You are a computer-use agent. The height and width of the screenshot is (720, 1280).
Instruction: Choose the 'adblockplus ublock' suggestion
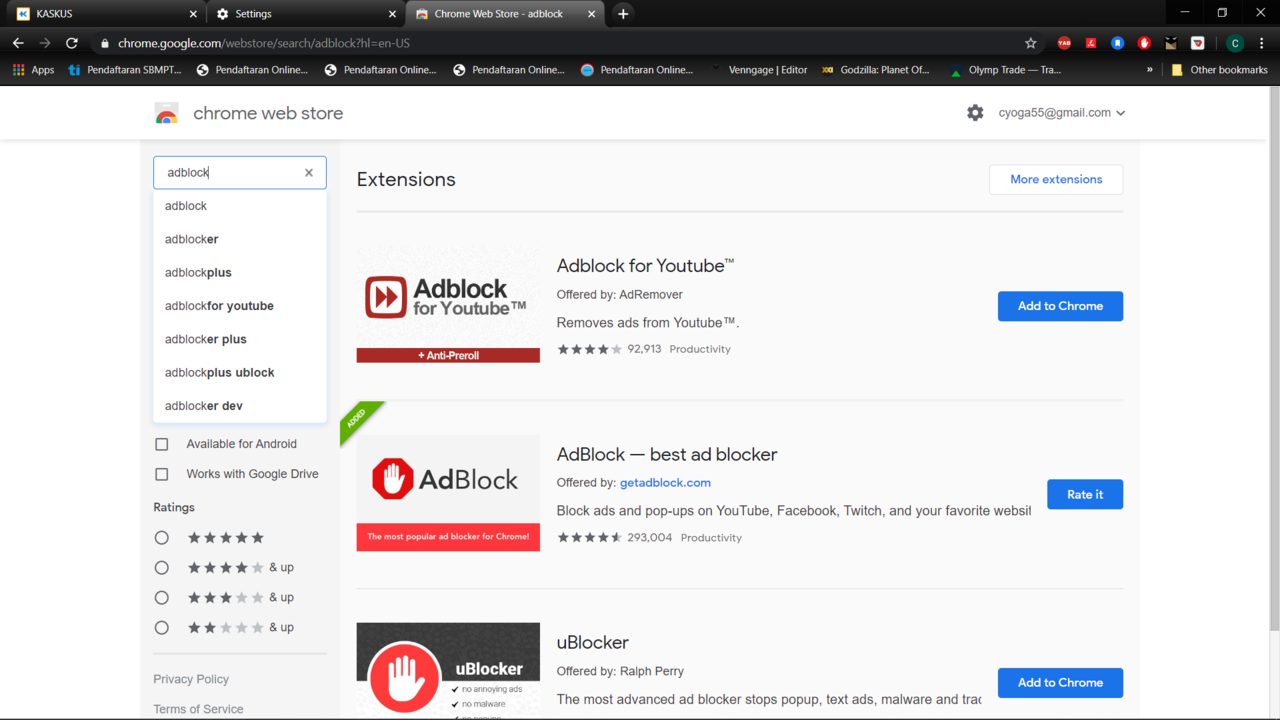[x=240, y=372]
